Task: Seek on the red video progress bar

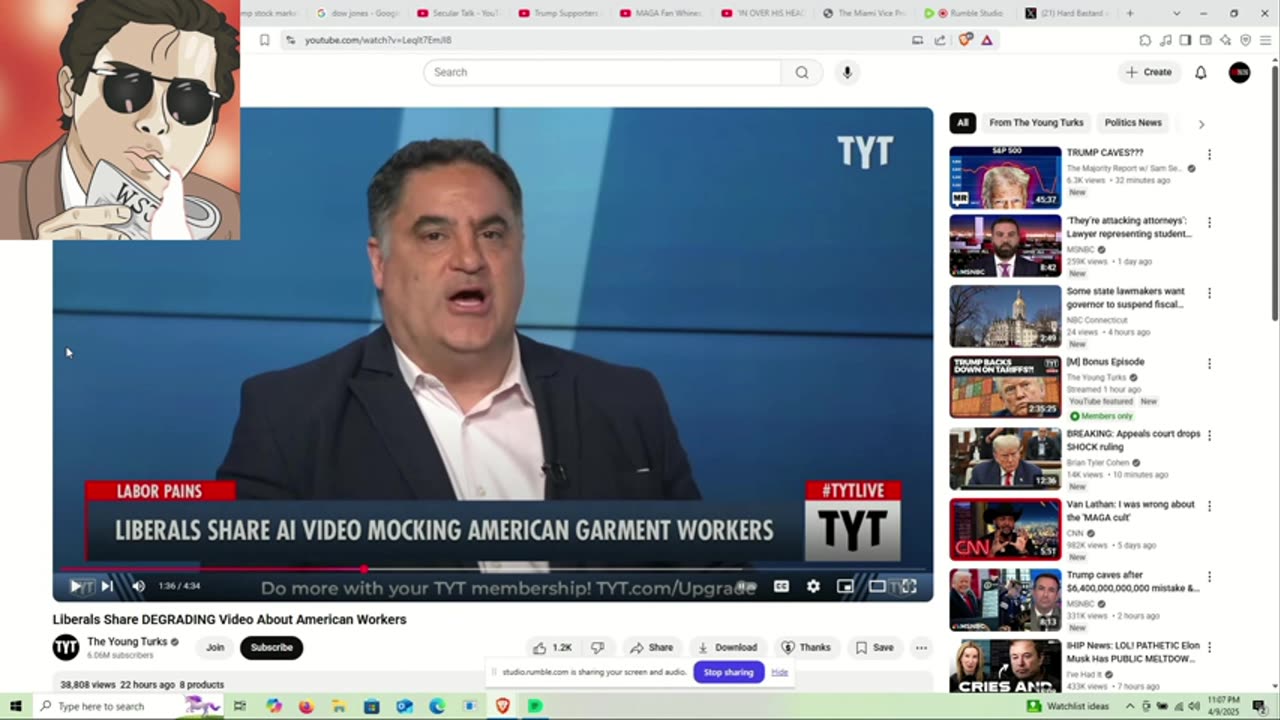Action: click(493, 569)
